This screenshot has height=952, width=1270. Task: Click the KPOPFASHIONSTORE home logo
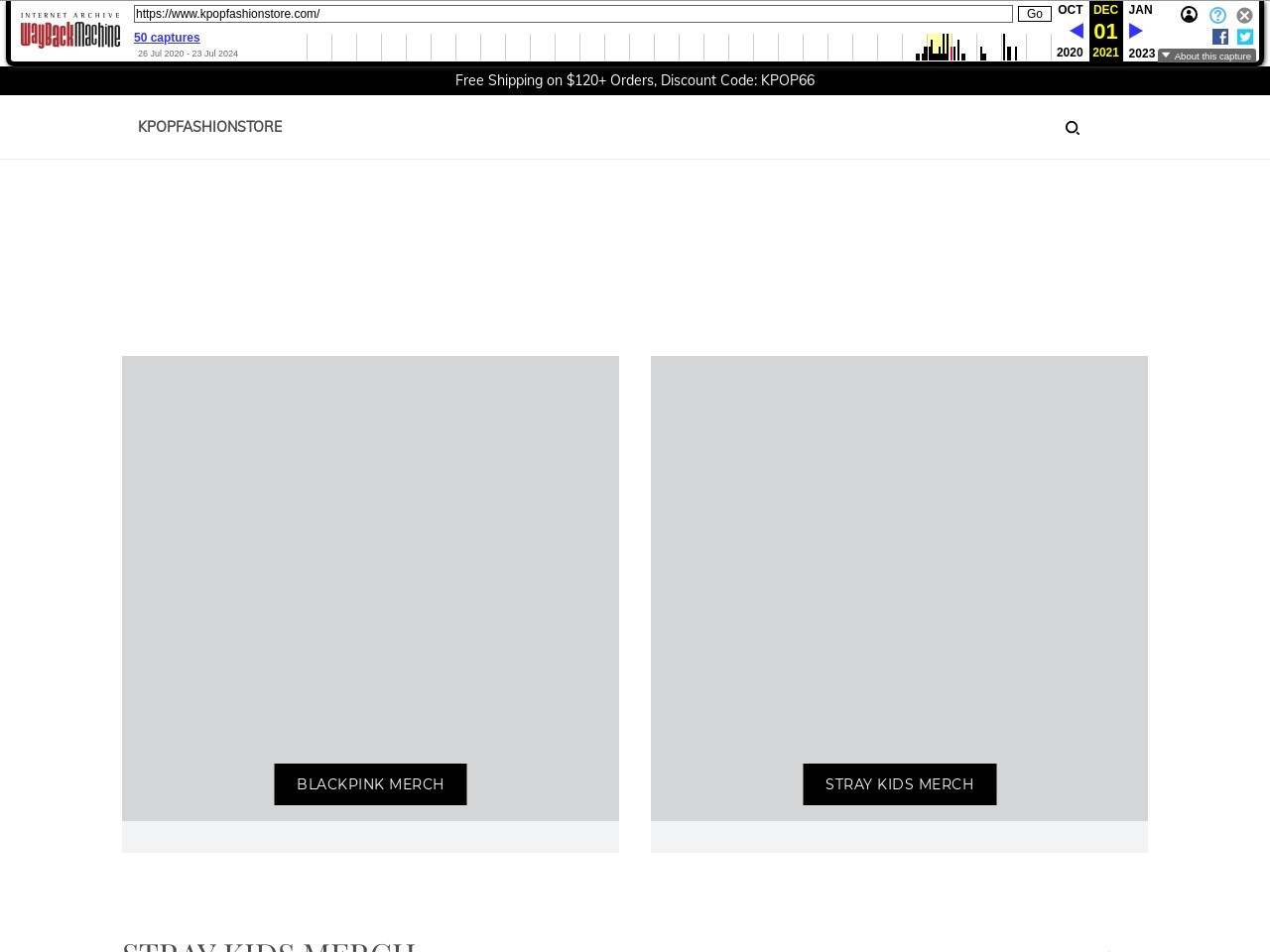[x=209, y=127]
